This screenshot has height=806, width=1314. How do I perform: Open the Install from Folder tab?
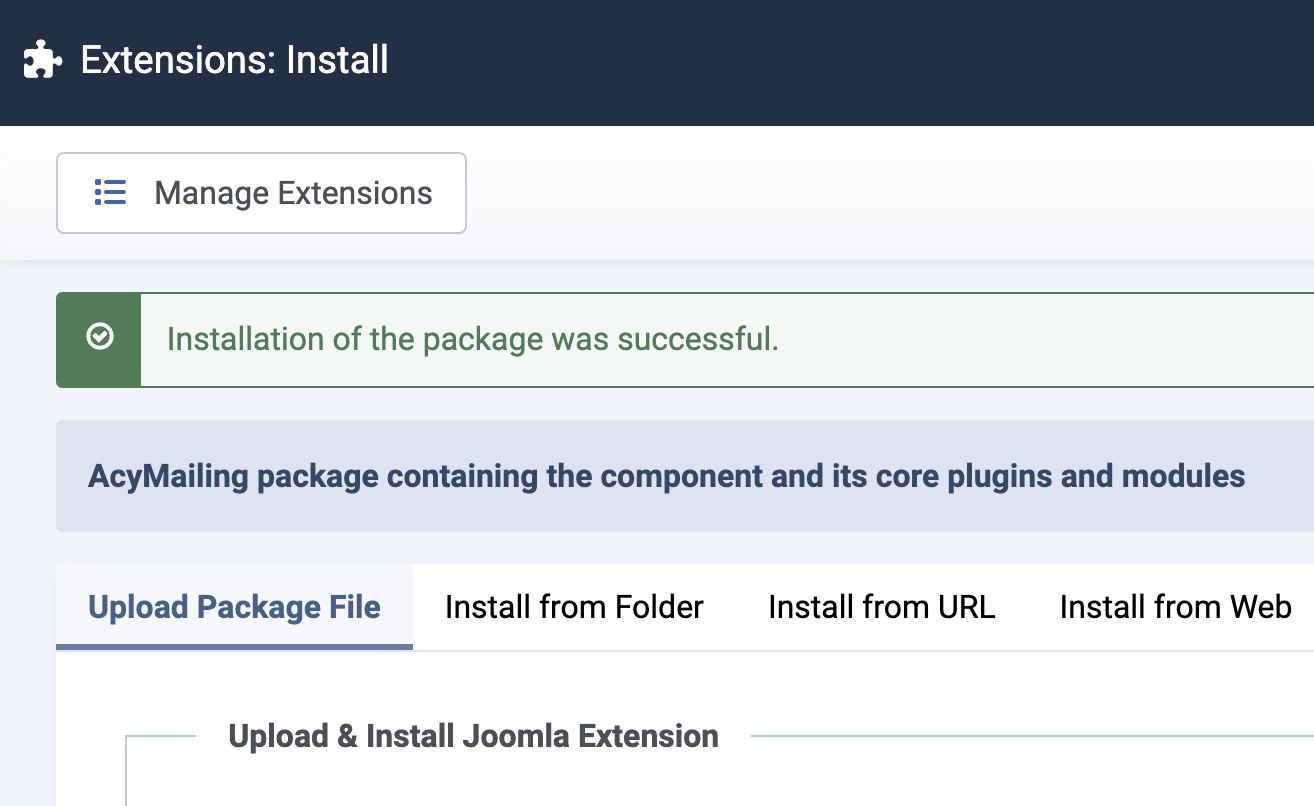point(574,607)
